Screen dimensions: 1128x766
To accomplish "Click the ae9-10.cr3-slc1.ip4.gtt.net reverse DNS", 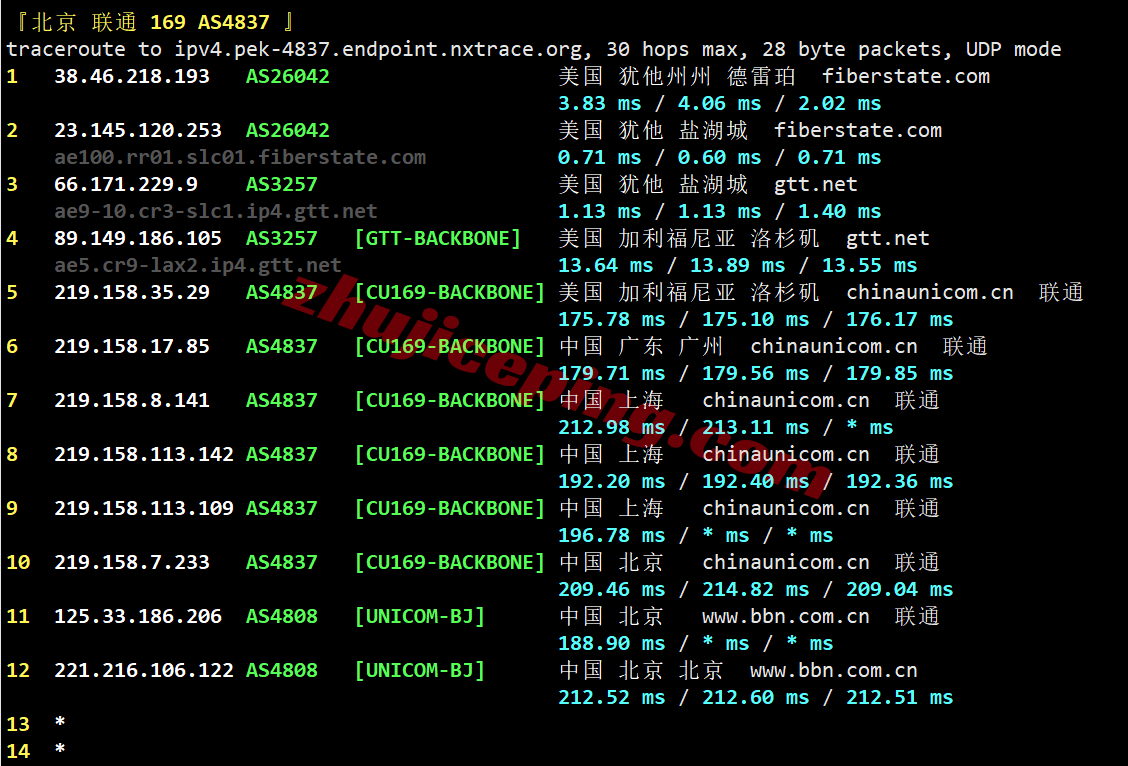I will coord(216,211).
